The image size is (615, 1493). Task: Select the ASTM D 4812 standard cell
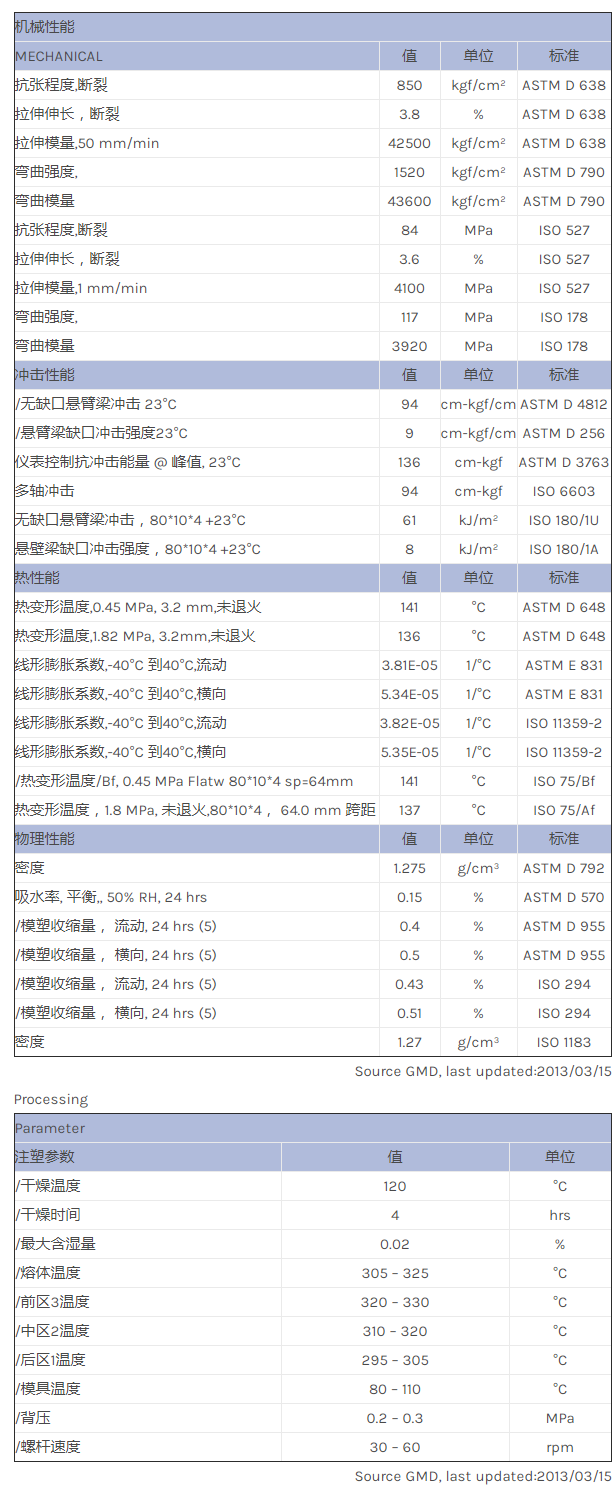pyautogui.click(x=563, y=404)
